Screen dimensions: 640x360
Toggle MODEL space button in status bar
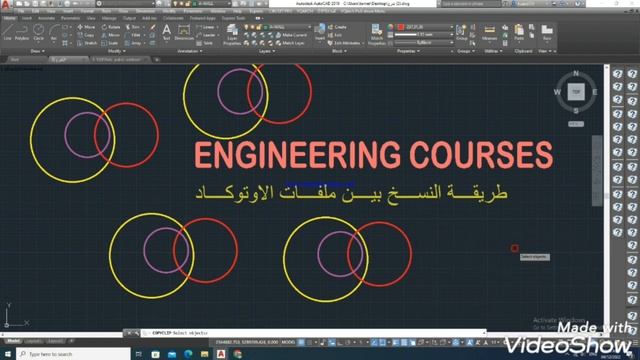288,342
